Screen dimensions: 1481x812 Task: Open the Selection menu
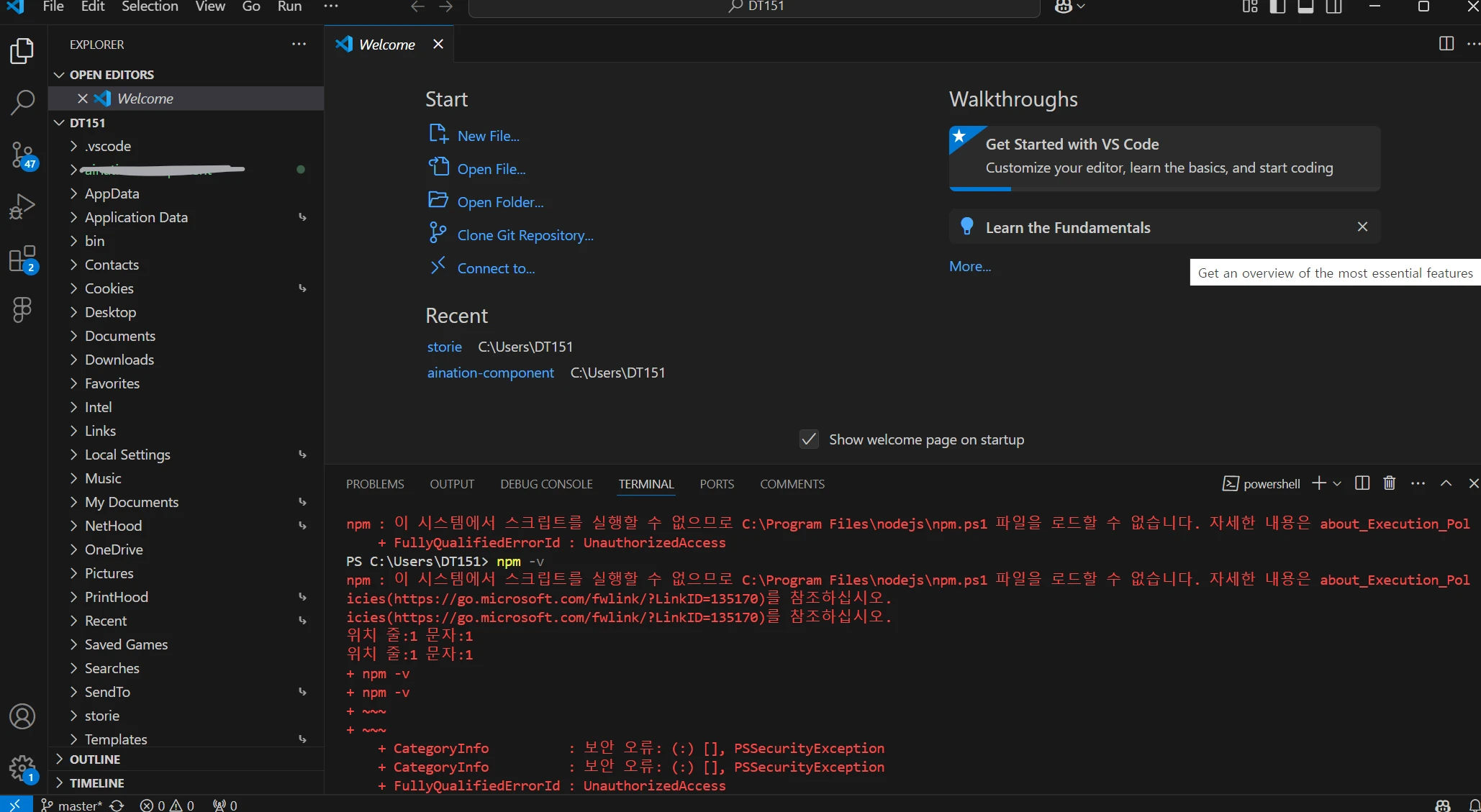click(x=150, y=6)
